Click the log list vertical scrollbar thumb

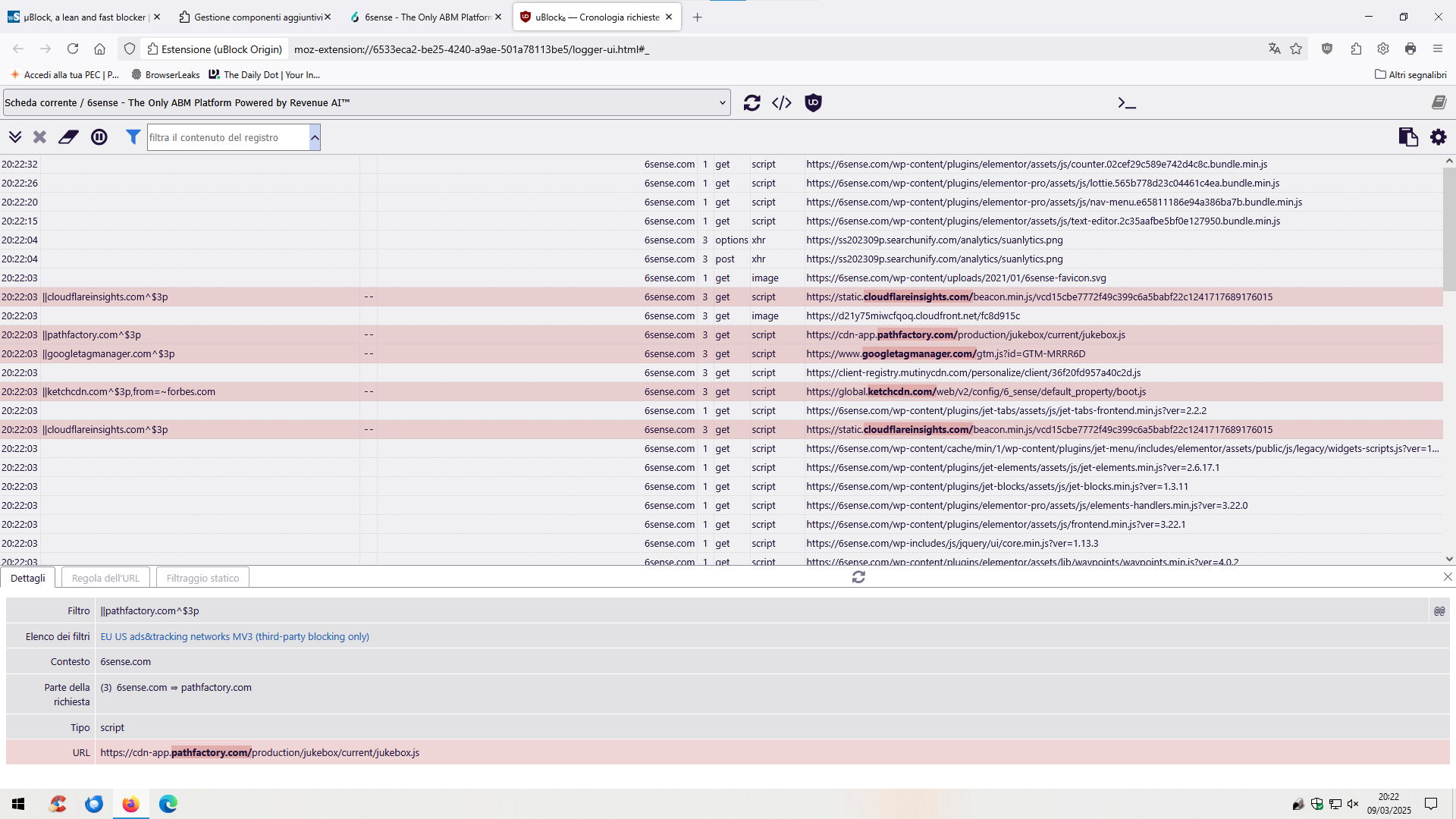tap(1449, 229)
